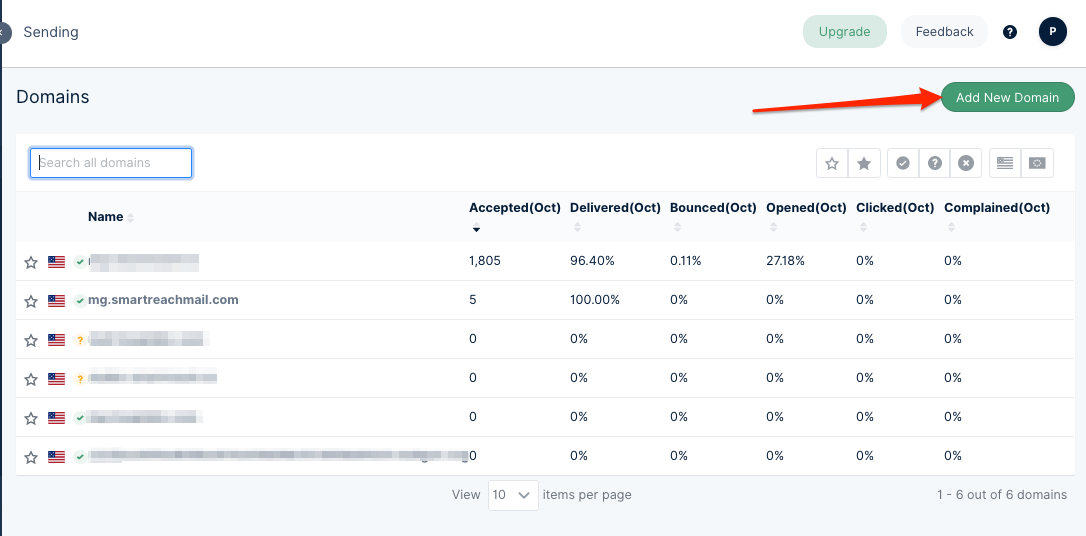Open the Upgrade plan button
The height and width of the screenshot is (536, 1086).
(x=844, y=32)
